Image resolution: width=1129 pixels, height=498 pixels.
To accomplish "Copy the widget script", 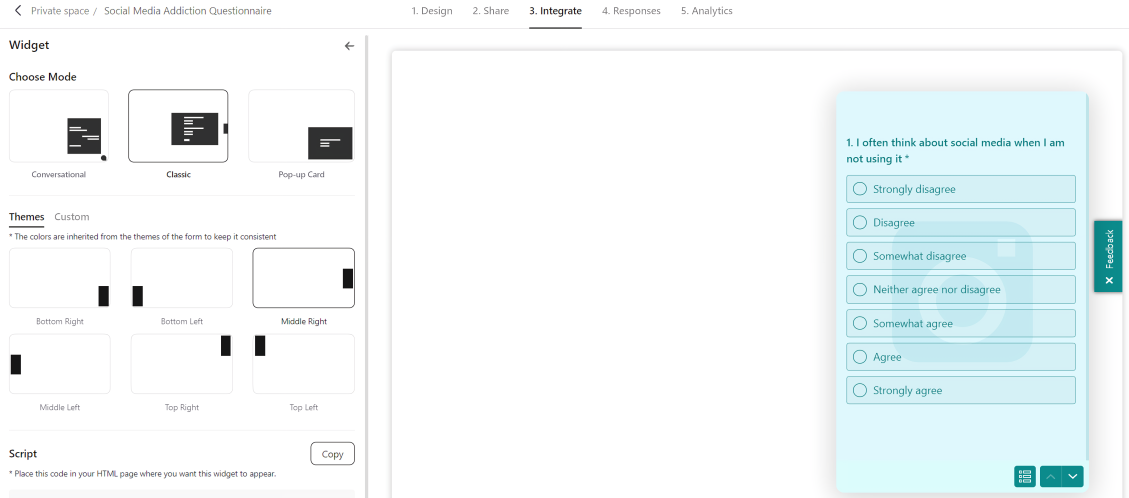I will tap(333, 454).
